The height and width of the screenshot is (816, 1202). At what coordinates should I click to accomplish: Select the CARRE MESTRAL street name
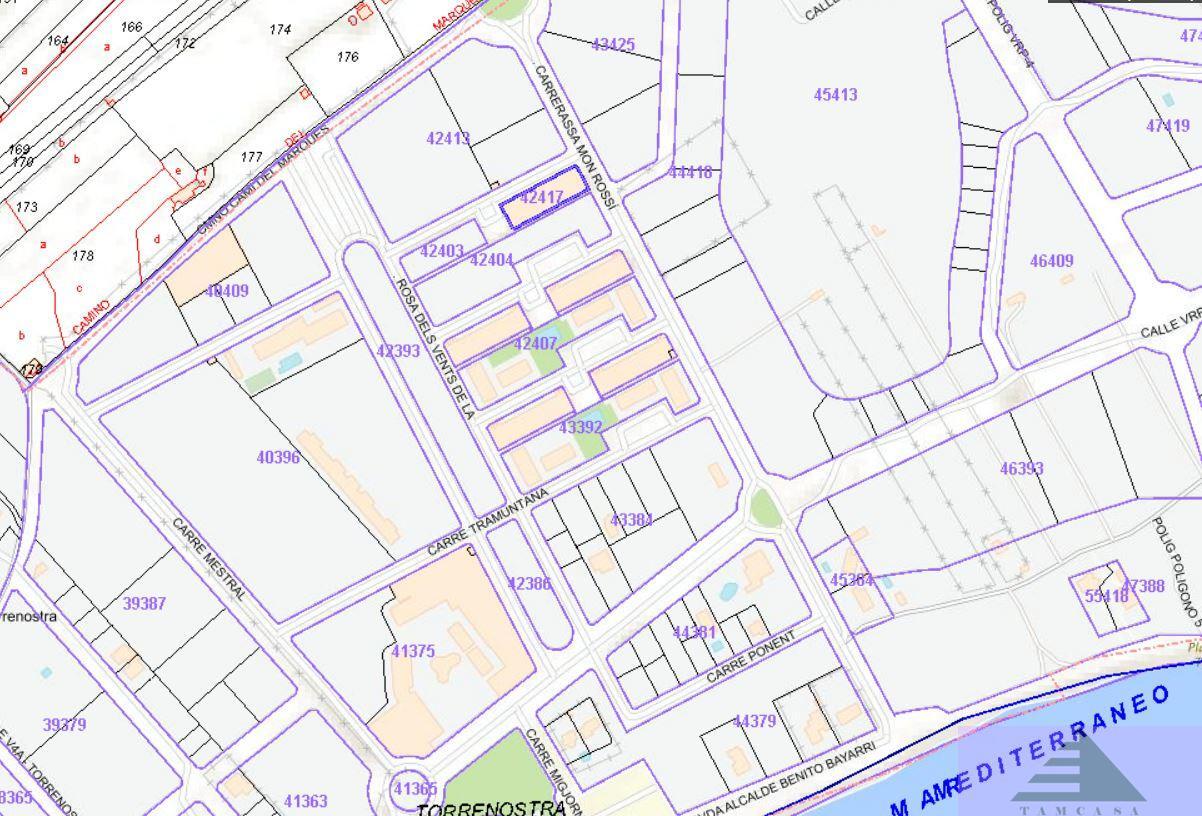209,558
